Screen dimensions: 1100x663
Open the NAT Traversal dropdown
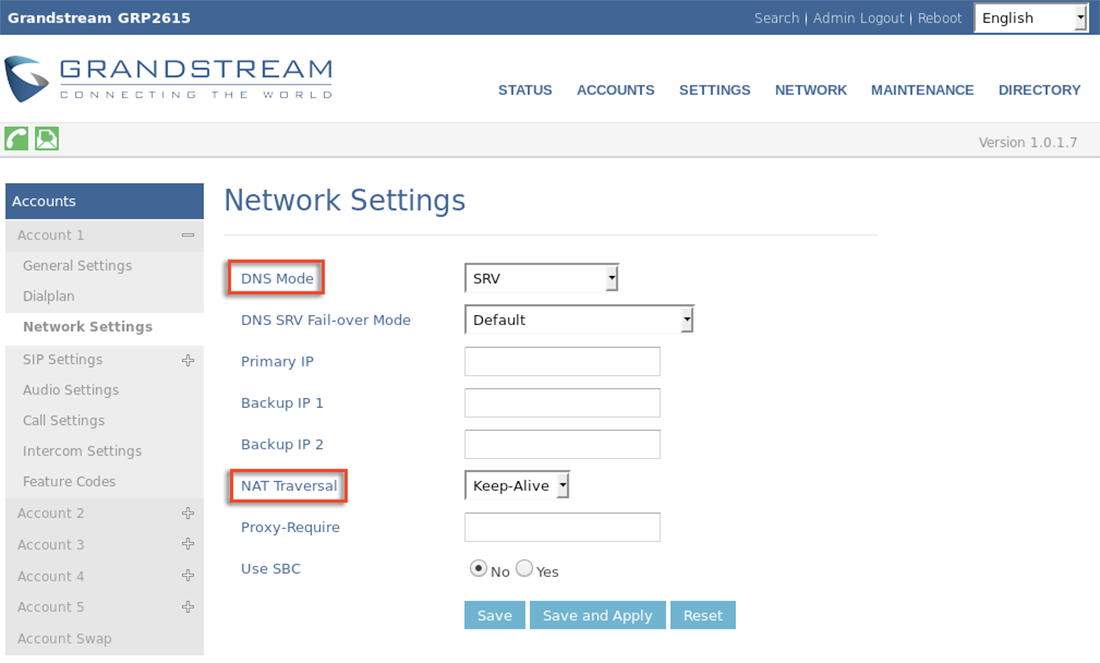pos(517,485)
